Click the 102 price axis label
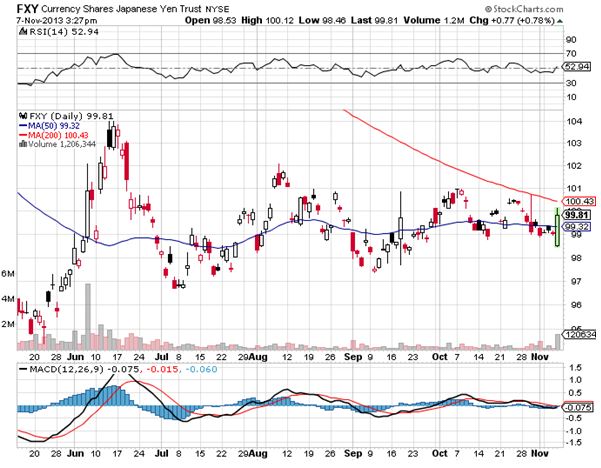Image resolution: width=601 pixels, height=468 pixels. (x=574, y=166)
